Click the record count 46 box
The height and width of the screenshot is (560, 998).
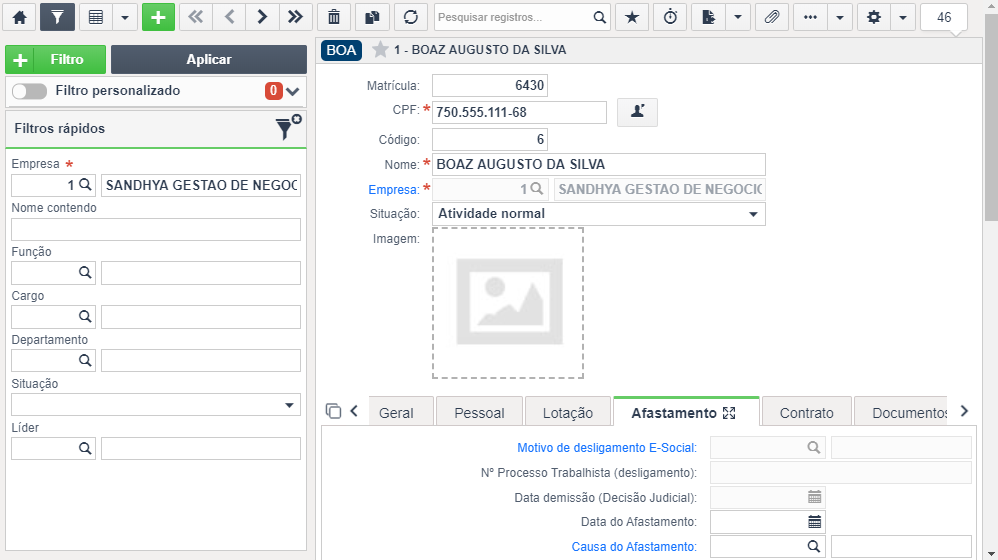pyautogui.click(x=944, y=17)
